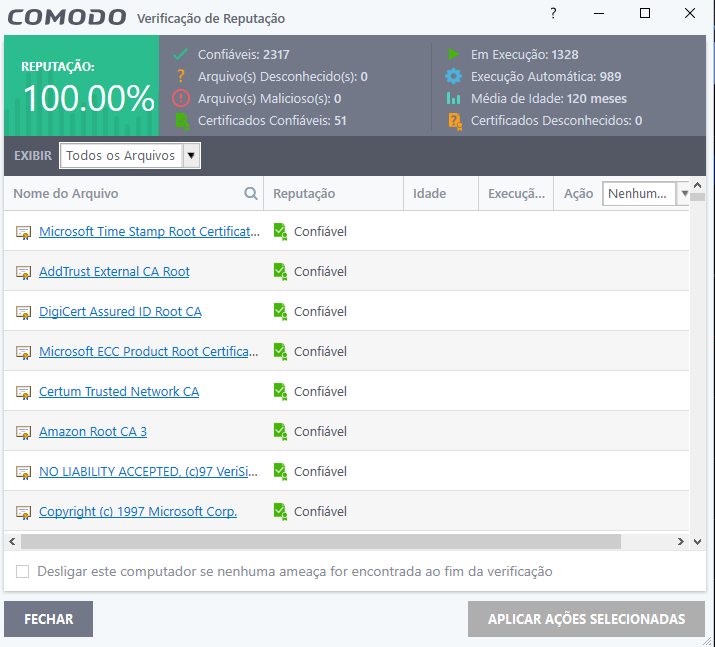Enable shutdown when no threats found checkbox
The image size is (715, 647).
pyautogui.click(x=22, y=571)
